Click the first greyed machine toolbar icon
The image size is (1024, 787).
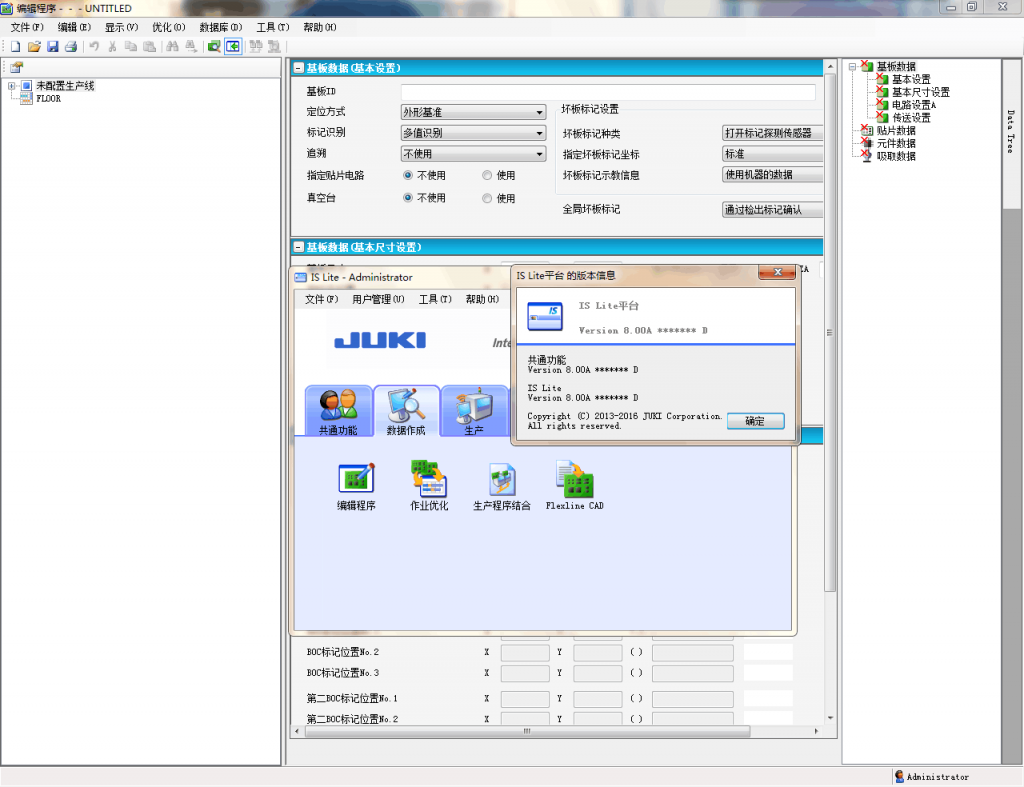point(255,46)
